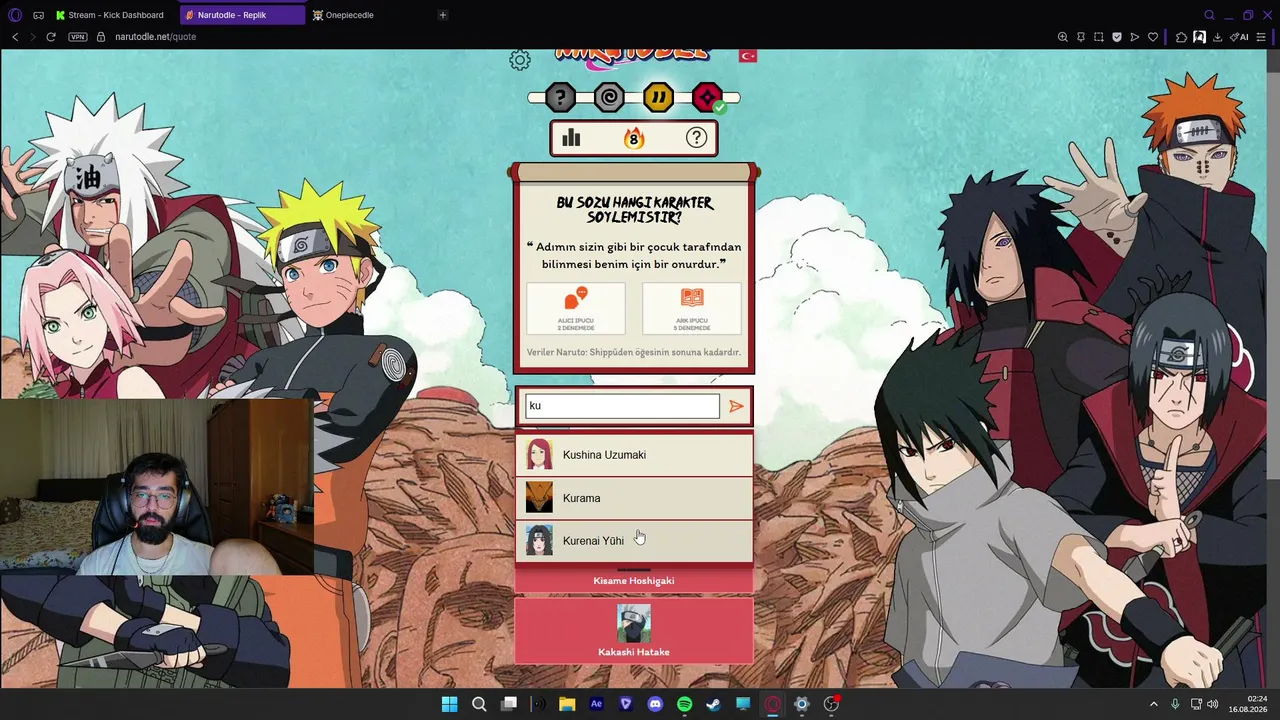Search open tabs with the magnifier
Viewport: 1280px width, 720px height.
click(x=1209, y=15)
